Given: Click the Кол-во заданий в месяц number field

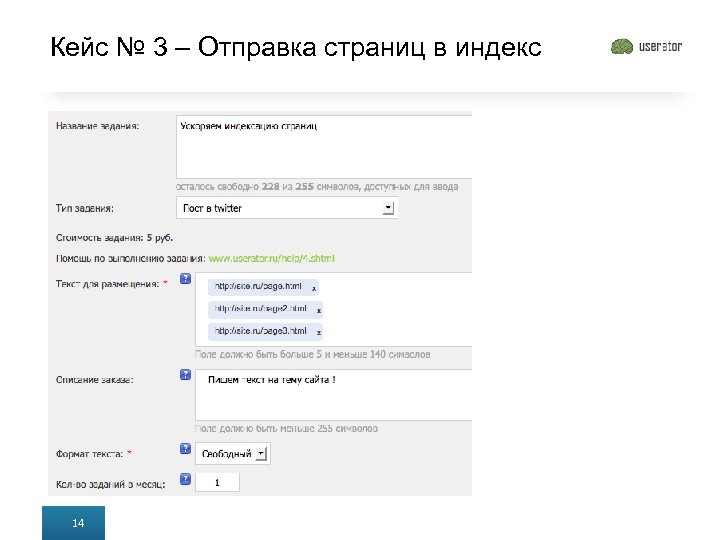Looking at the screenshot, I should (217, 483).
